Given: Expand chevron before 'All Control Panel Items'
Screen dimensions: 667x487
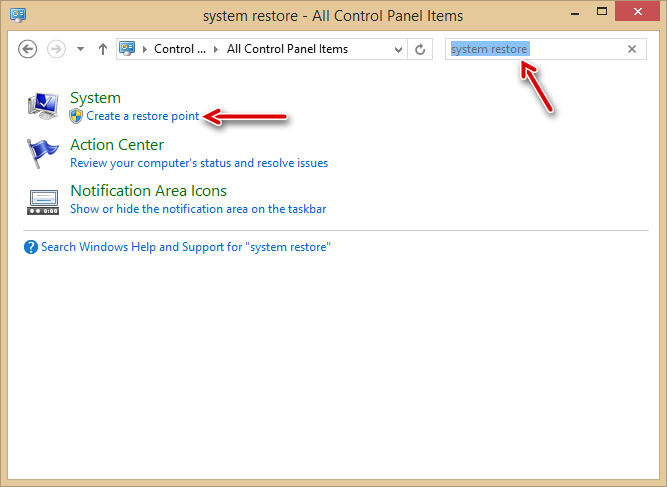Looking at the screenshot, I should (216, 49).
